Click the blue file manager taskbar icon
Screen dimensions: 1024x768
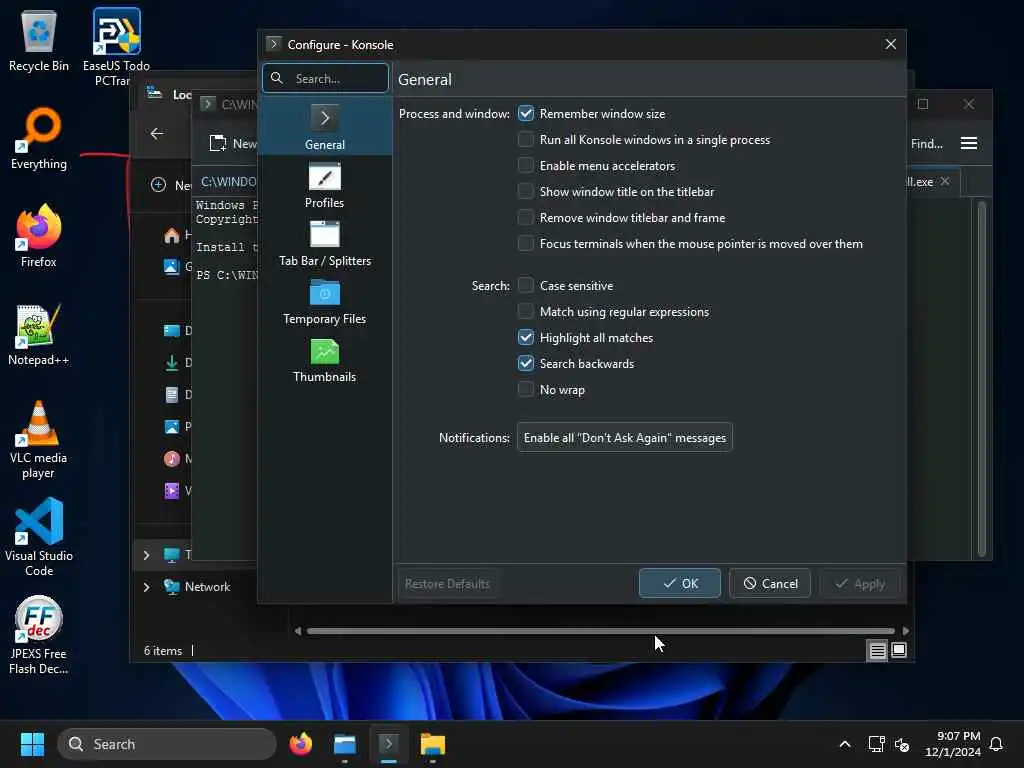tap(345, 744)
